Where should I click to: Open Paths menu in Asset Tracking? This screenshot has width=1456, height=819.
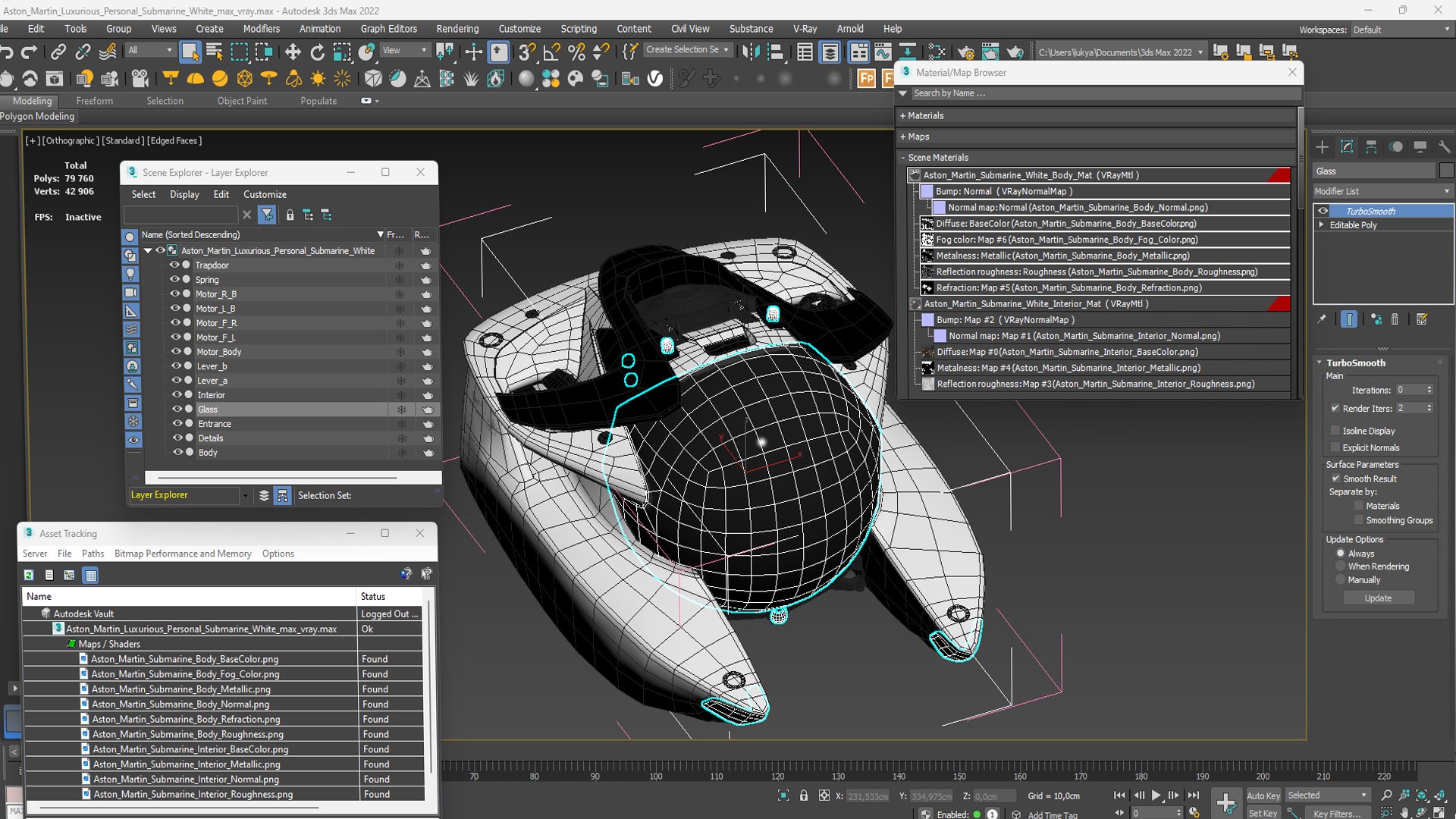click(x=93, y=554)
